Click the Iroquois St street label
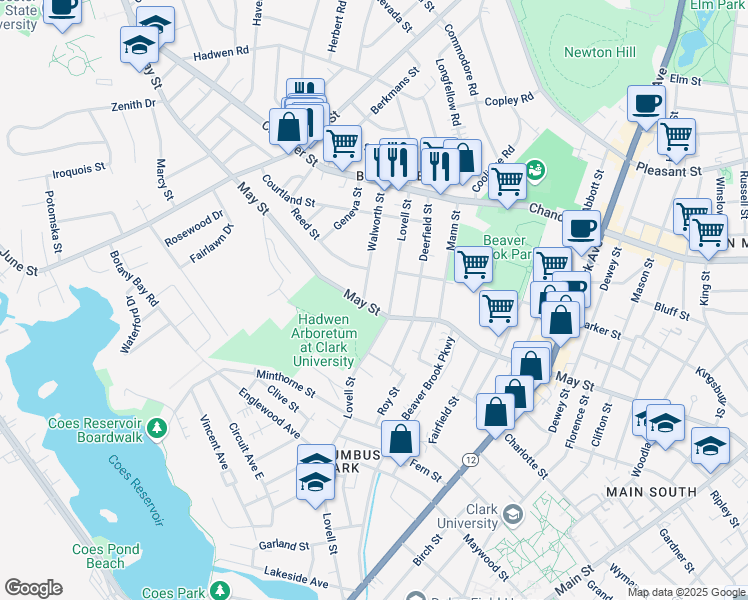Viewport: 748px width, 600px height. point(79,170)
